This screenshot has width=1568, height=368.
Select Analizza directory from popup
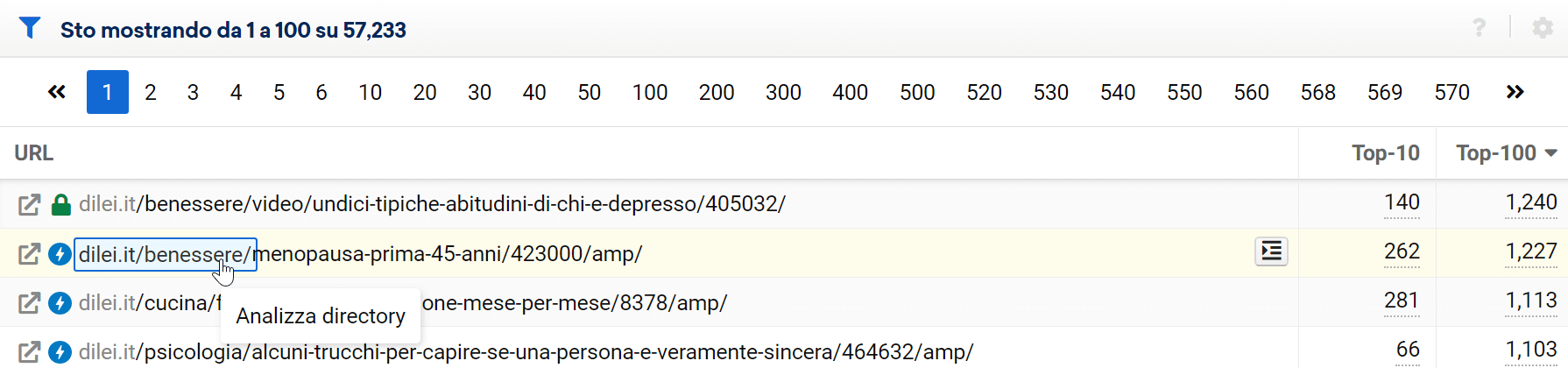click(321, 316)
